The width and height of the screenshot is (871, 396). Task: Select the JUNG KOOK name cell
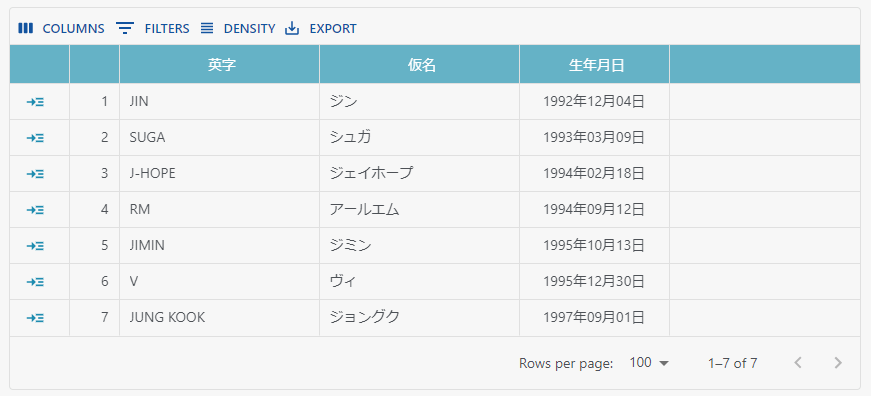click(219, 318)
